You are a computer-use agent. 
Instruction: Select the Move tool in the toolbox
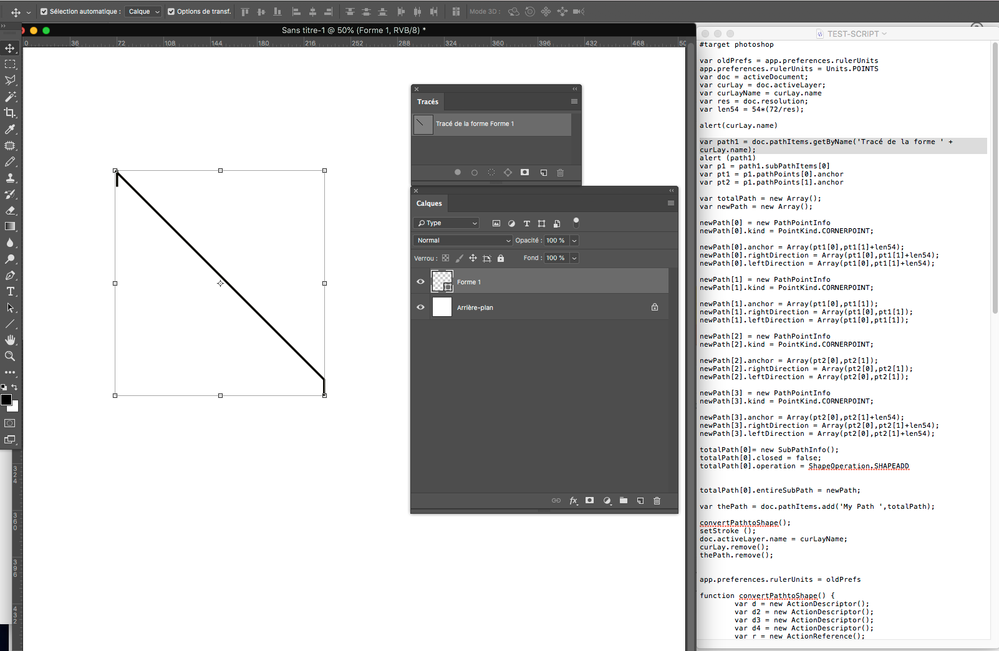point(10,48)
